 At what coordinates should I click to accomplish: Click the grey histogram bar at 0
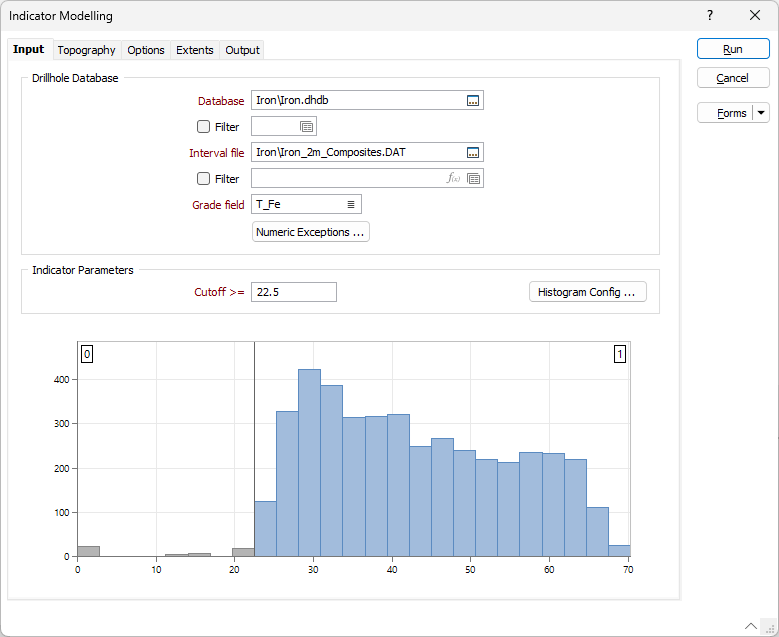coord(88,551)
